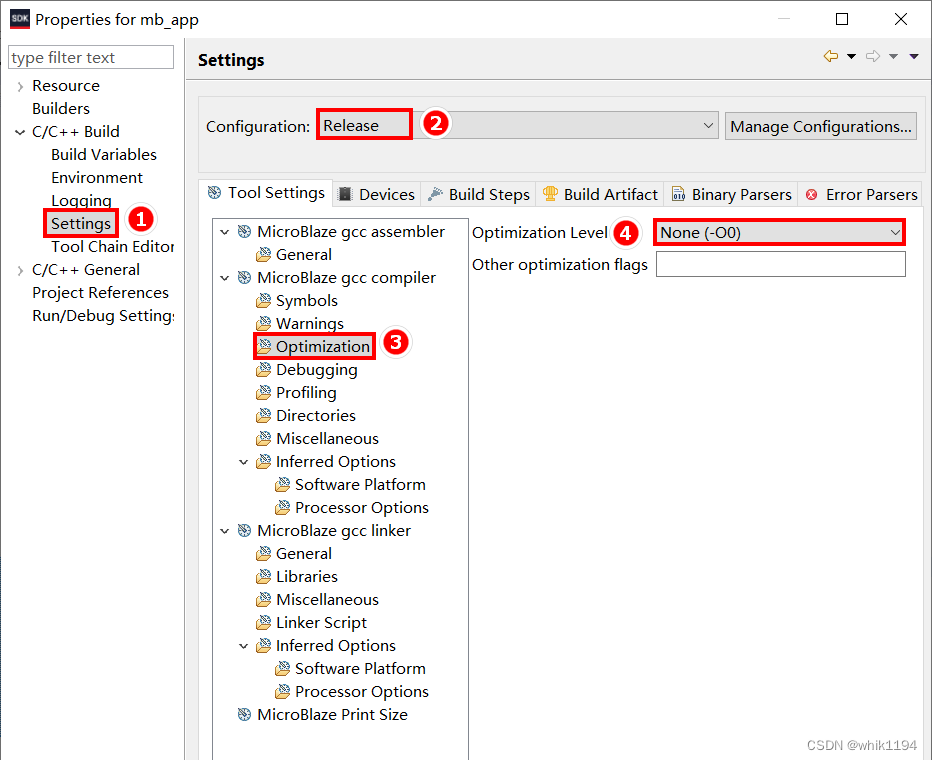Image resolution: width=932 pixels, height=760 pixels.
Task: Select Optimization under gcc compiler
Action: click(323, 346)
